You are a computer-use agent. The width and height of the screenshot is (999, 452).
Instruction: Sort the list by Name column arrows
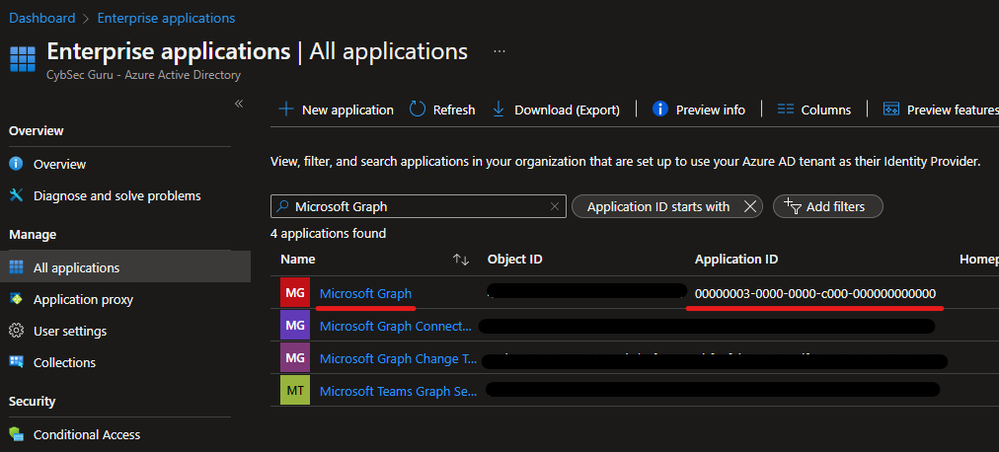pos(461,259)
